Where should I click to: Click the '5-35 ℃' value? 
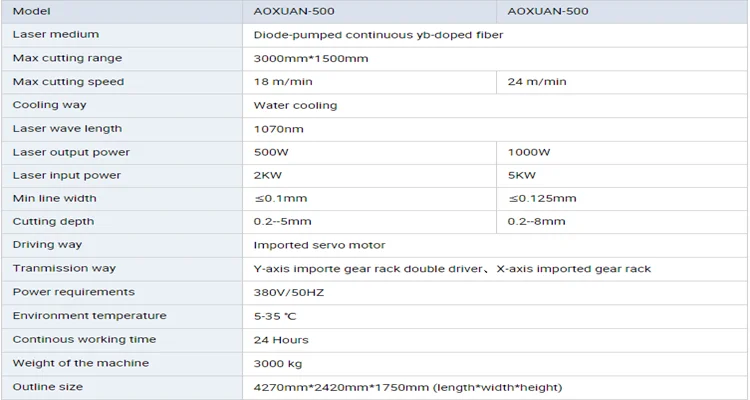tap(275, 316)
